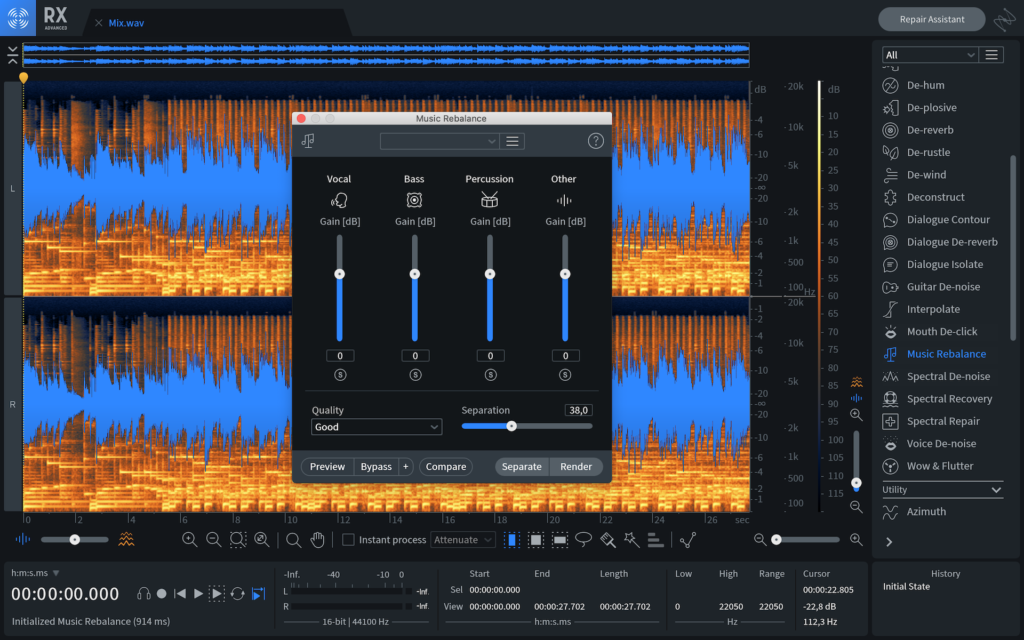The image size is (1024, 640).
Task: Toggle loop playback
Action: 237,593
